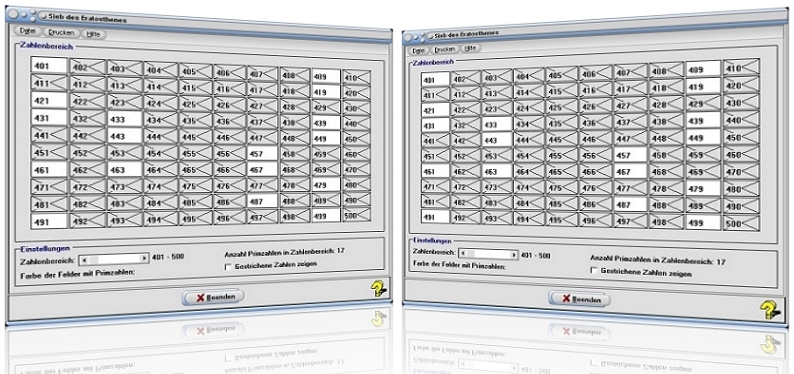The width and height of the screenshot is (794, 374).
Task: Select prime cell 457 in the left window grid
Action: 262,153
